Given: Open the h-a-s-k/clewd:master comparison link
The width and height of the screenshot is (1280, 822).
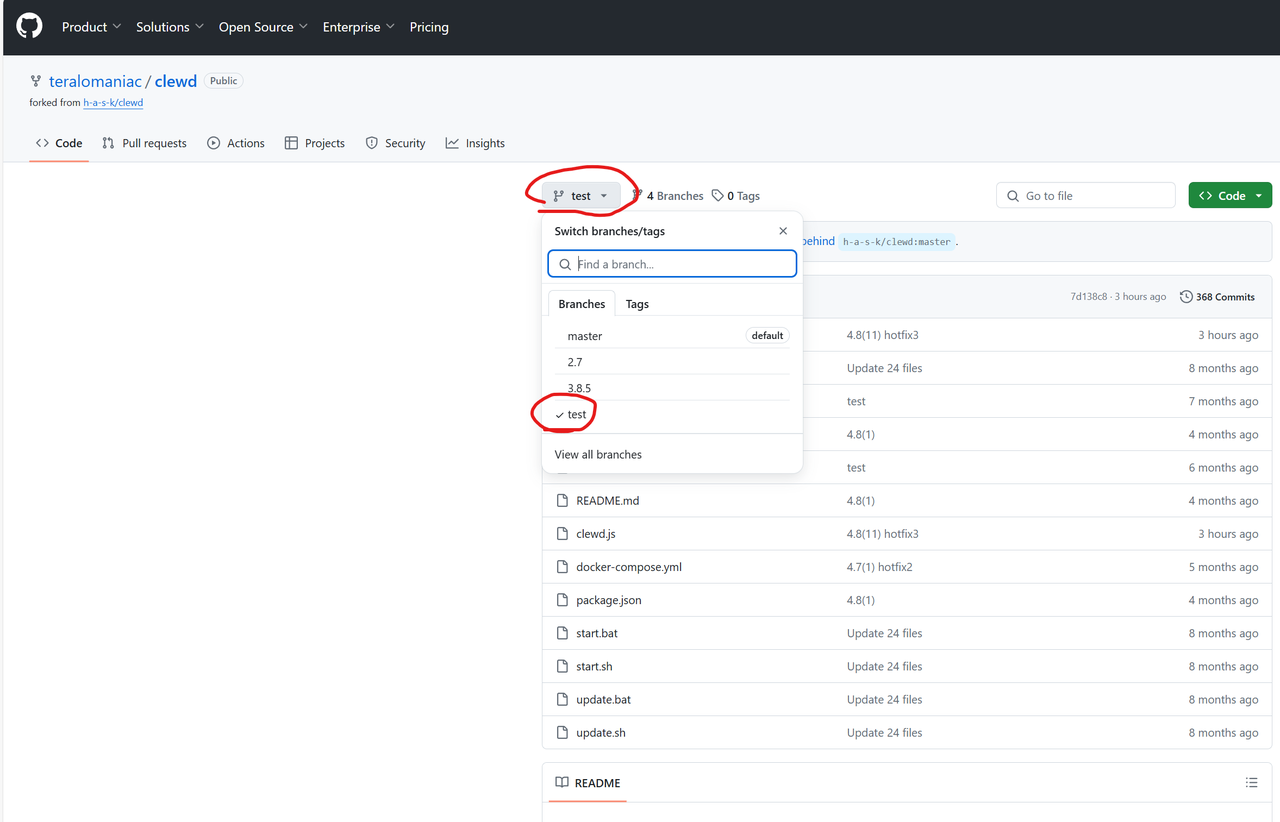Looking at the screenshot, I should (898, 242).
